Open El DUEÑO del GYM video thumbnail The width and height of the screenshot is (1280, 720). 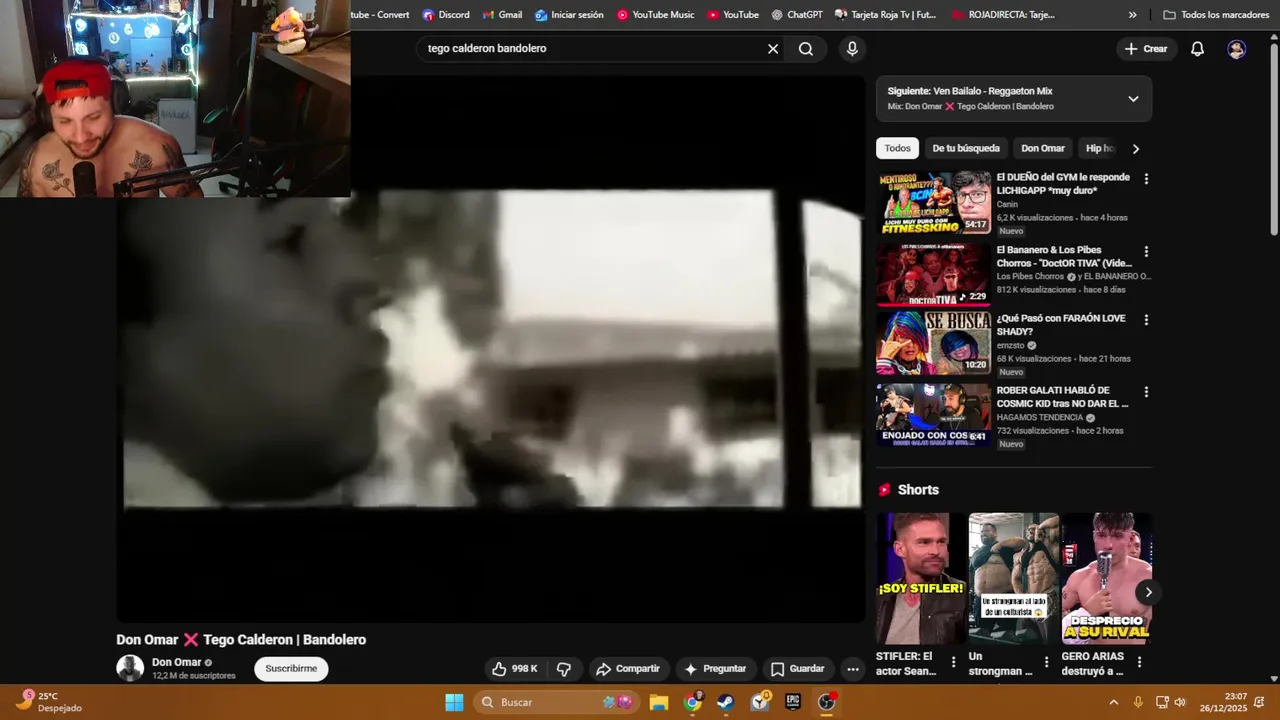[x=934, y=203]
